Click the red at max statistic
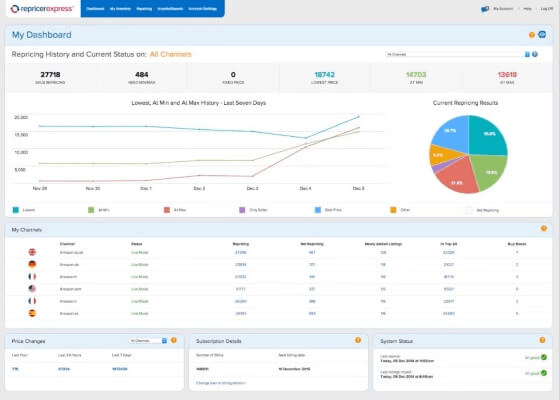Screen dimensions: 559x400 (507, 75)
